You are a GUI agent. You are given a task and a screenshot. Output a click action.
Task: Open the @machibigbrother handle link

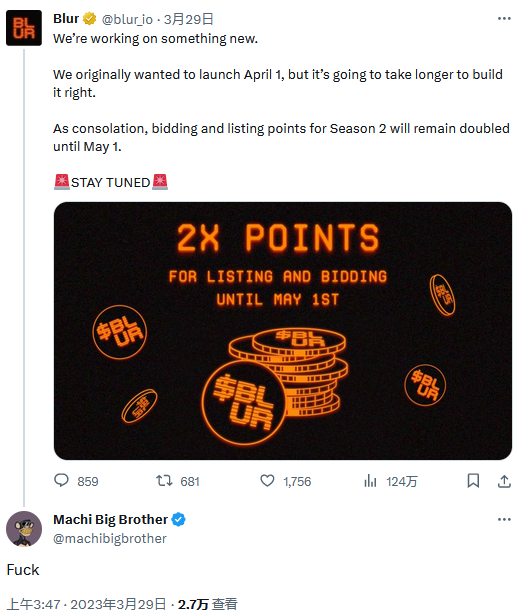pos(110,538)
